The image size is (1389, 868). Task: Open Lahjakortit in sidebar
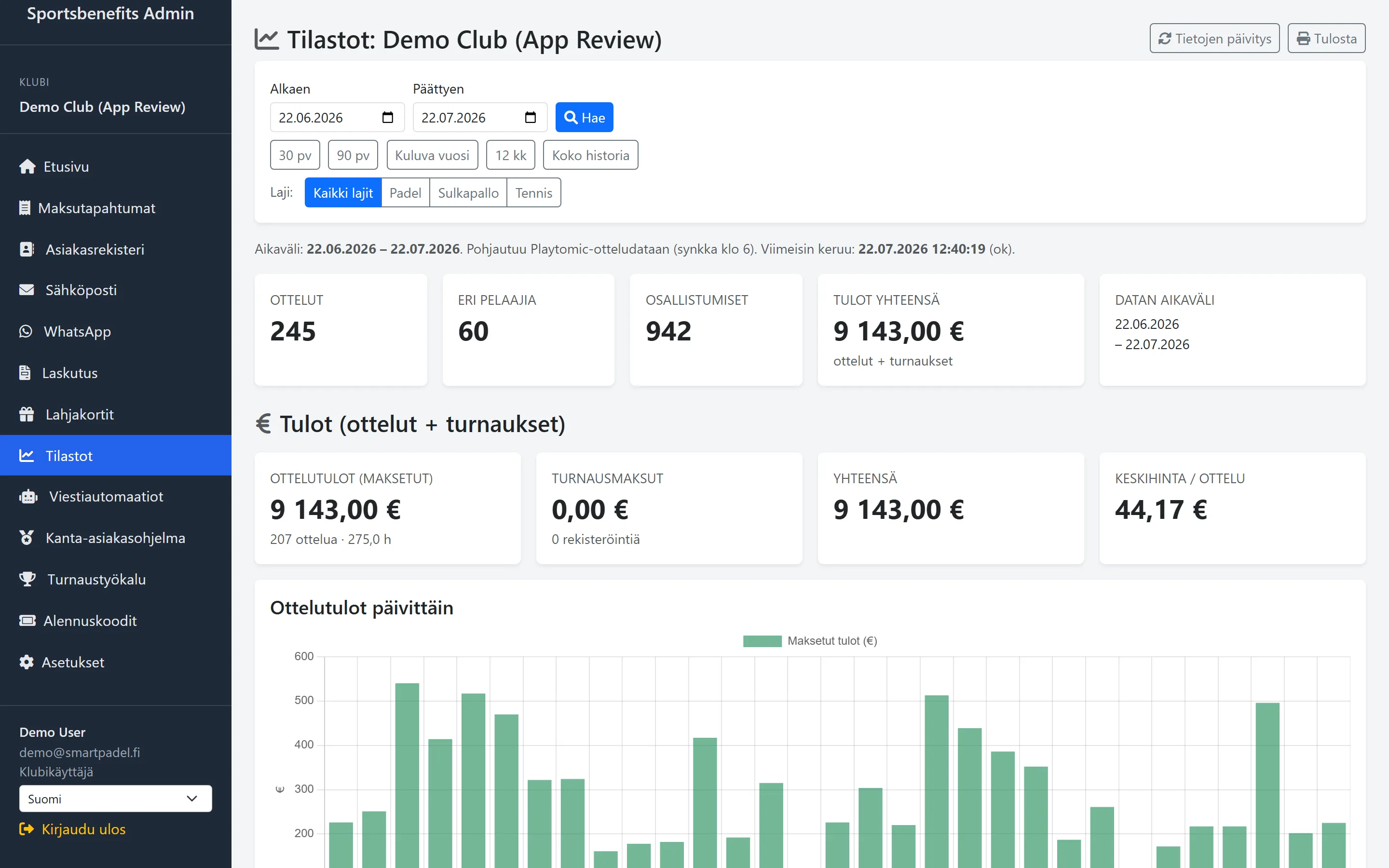[115, 414]
